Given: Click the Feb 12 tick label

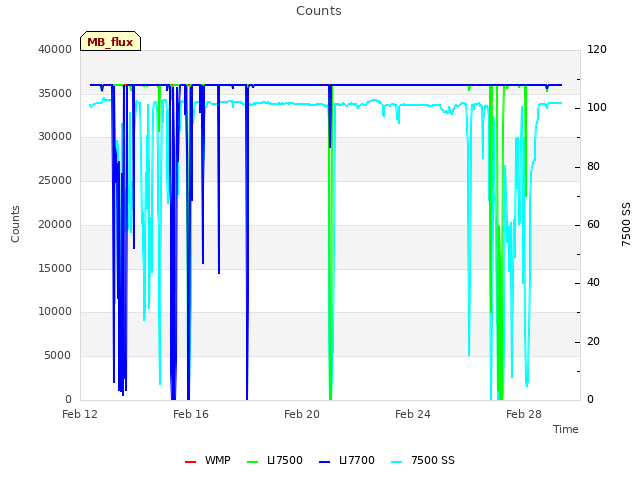Looking at the screenshot, I should (80, 414).
